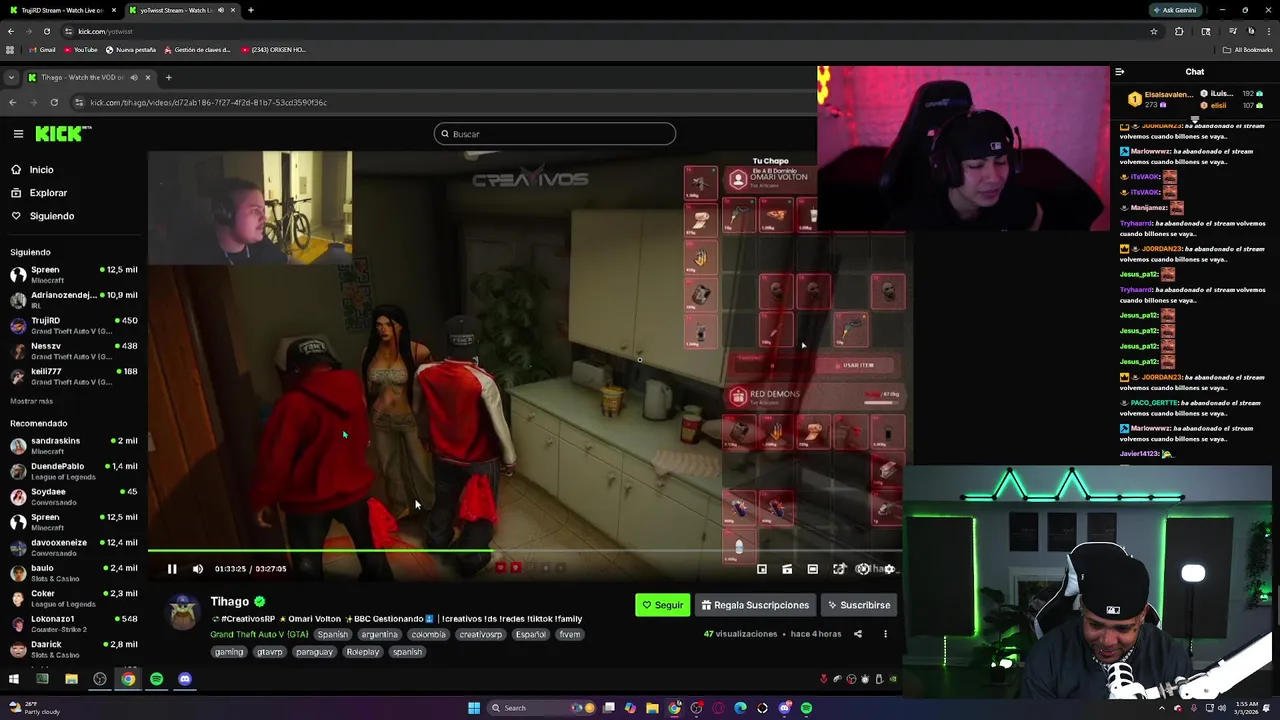This screenshot has width=1280, height=720.
Task: Open Inicio in the Kick sidebar
Action: pos(41,170)
